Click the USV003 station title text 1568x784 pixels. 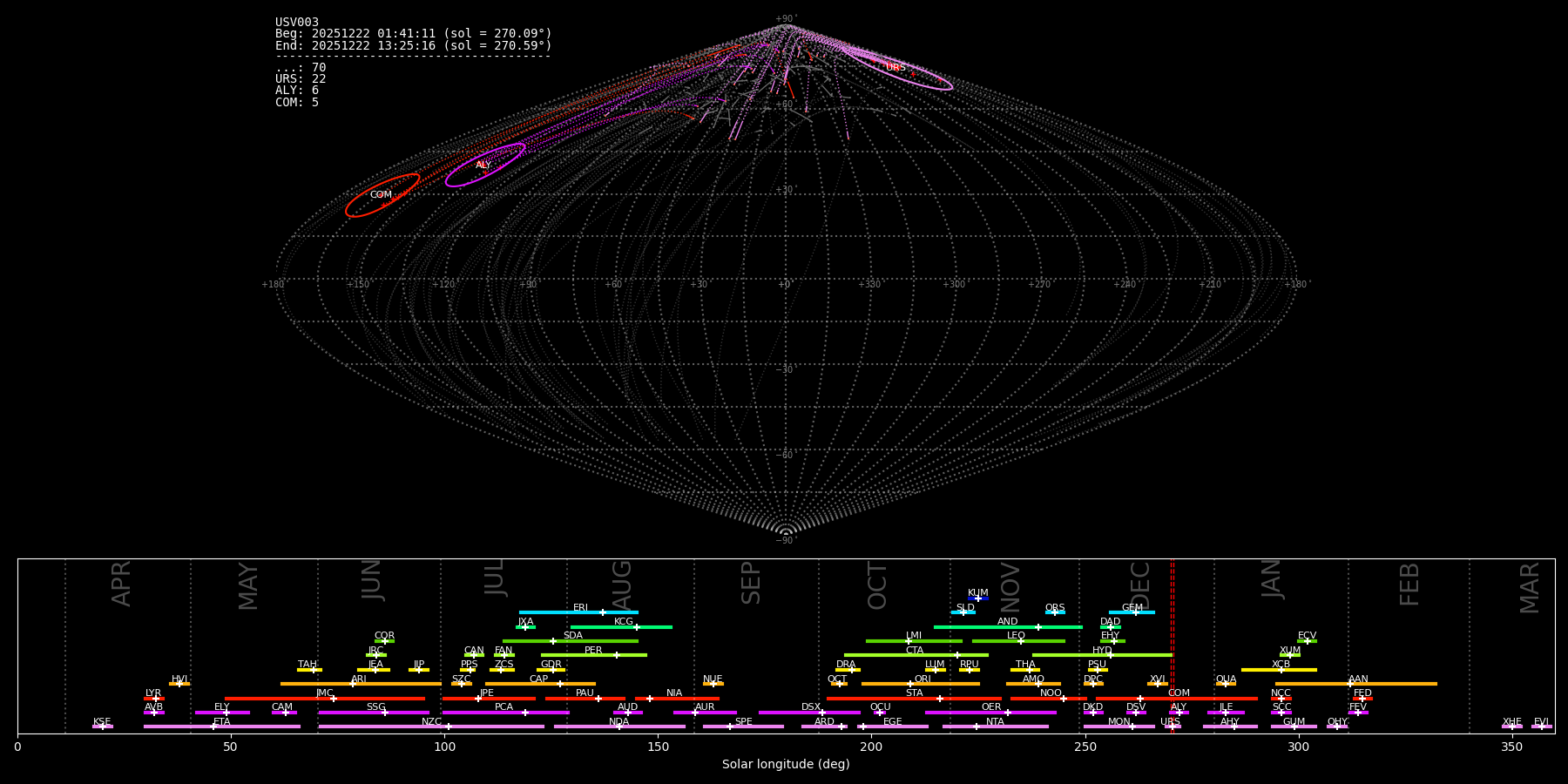(x=297, y=23)
